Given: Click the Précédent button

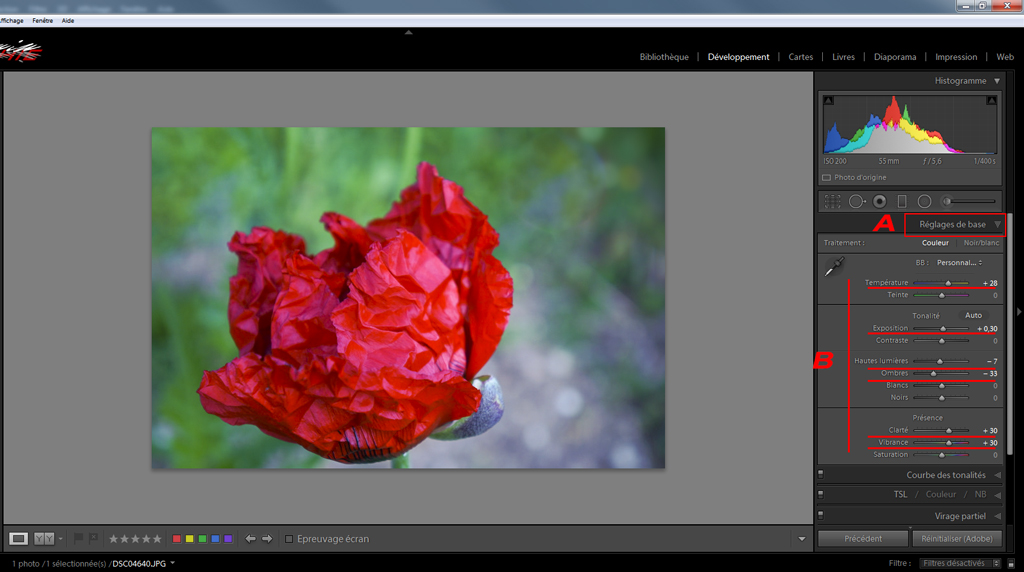Looking at the screenshot, I should coord(863,539).
